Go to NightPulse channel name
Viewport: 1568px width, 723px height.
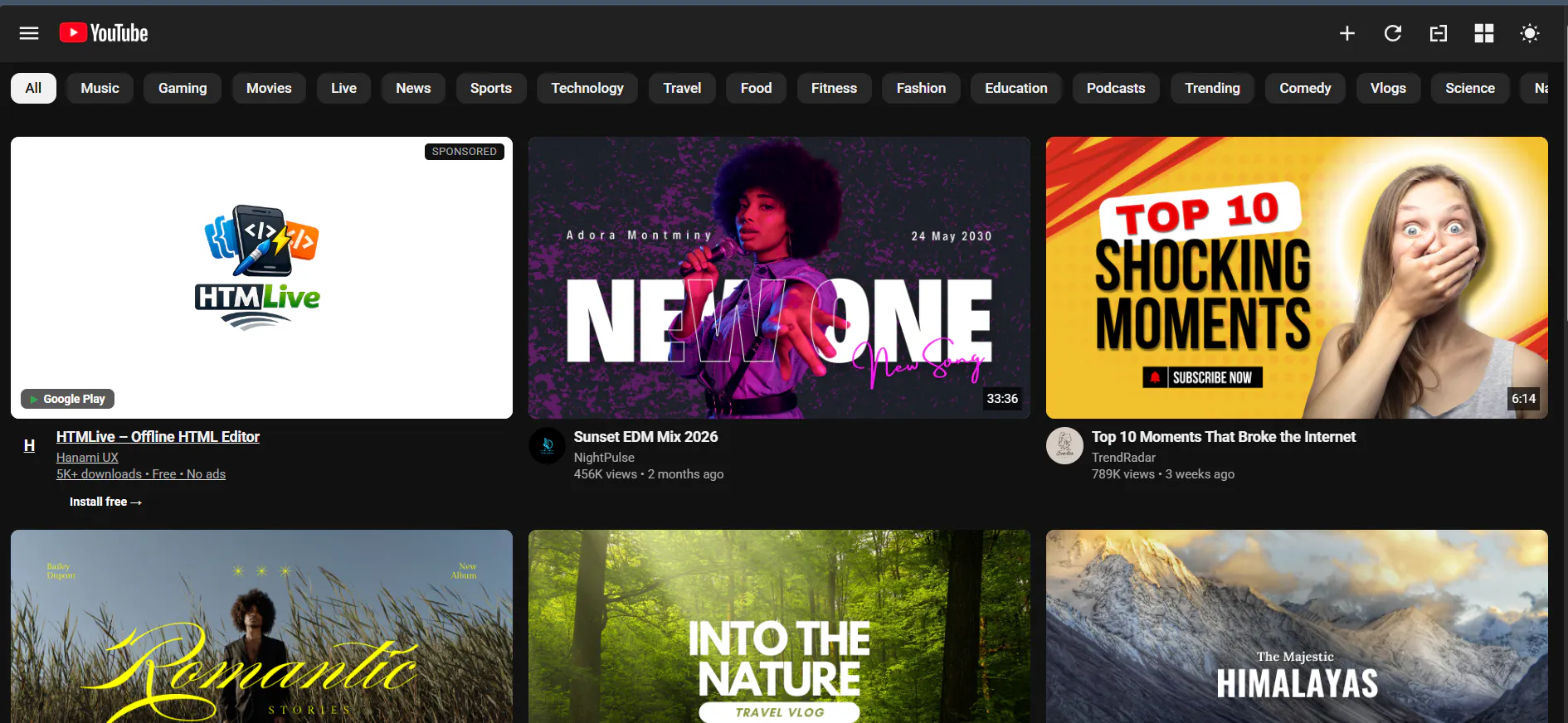click(604, 458)
